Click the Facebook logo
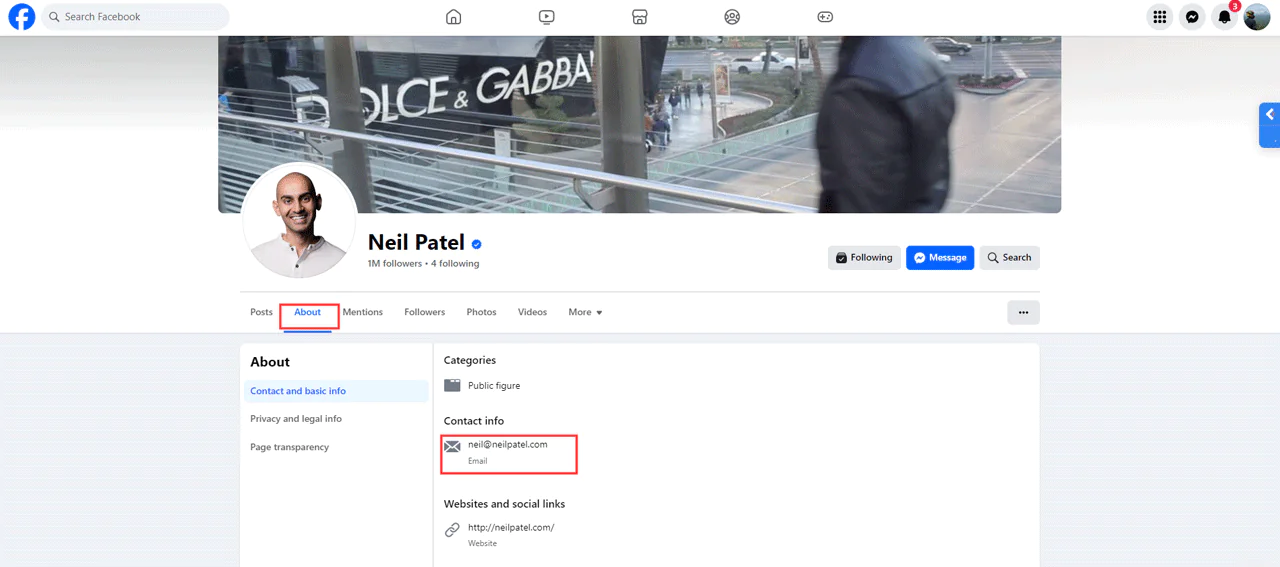The height and width of the screenshot is (567, 1280). pos(22,17)
